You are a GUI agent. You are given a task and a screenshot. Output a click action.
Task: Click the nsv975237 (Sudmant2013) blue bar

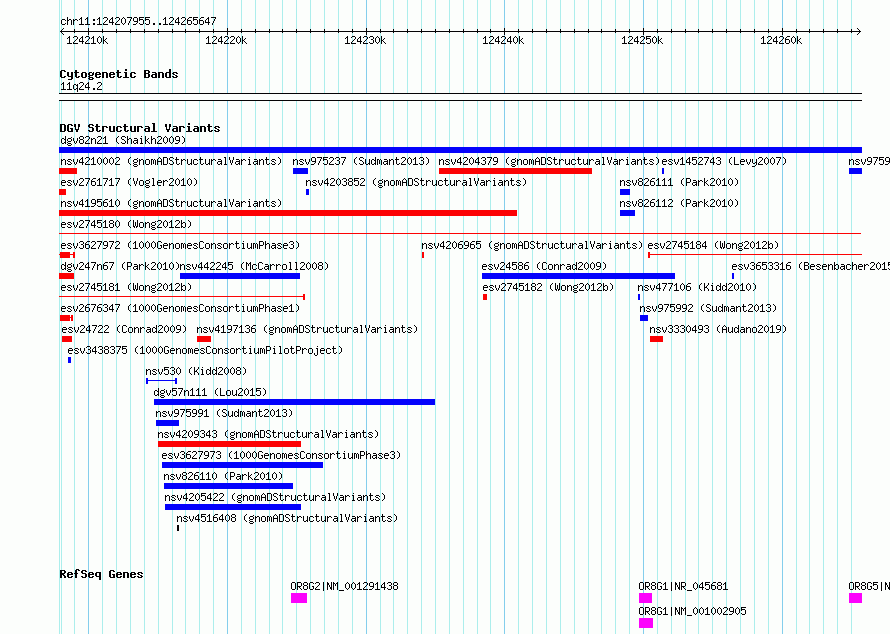(x=300, y=171)
